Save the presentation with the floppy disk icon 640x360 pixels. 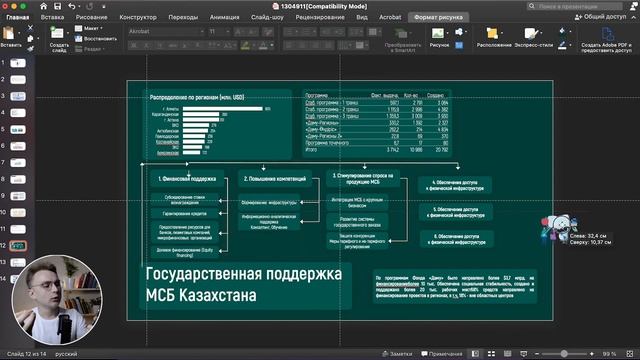pos(58,6)
